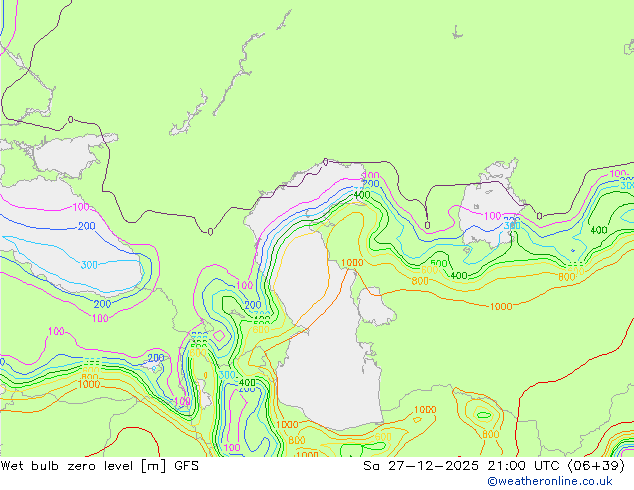This screenshot has height=490, width=634.
Task: Click the '(06+39)' forecast run text
Action: pos(597,466)
